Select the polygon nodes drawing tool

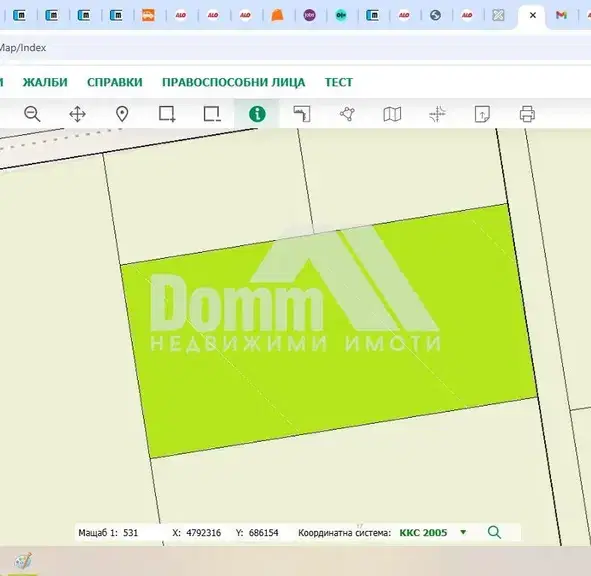[347, 114]
